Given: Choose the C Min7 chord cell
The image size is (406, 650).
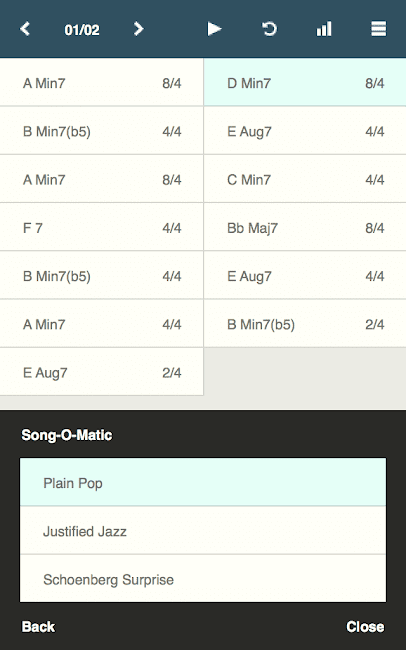Looking at the screenshot, I should [305, 179].
